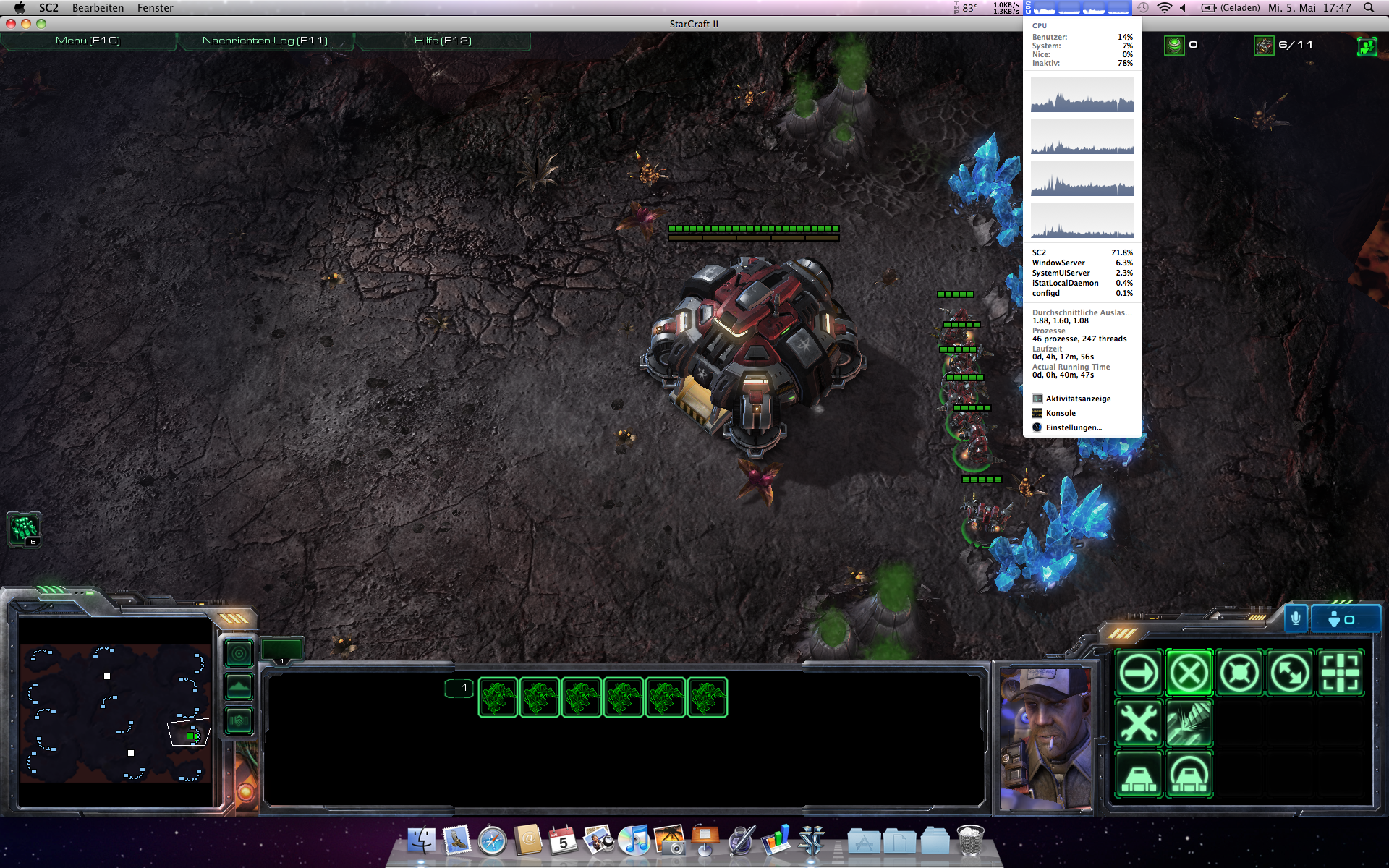Click the control group tab above selection panel
This screenshot has width=1389, height=868.
tap(281, 650)
